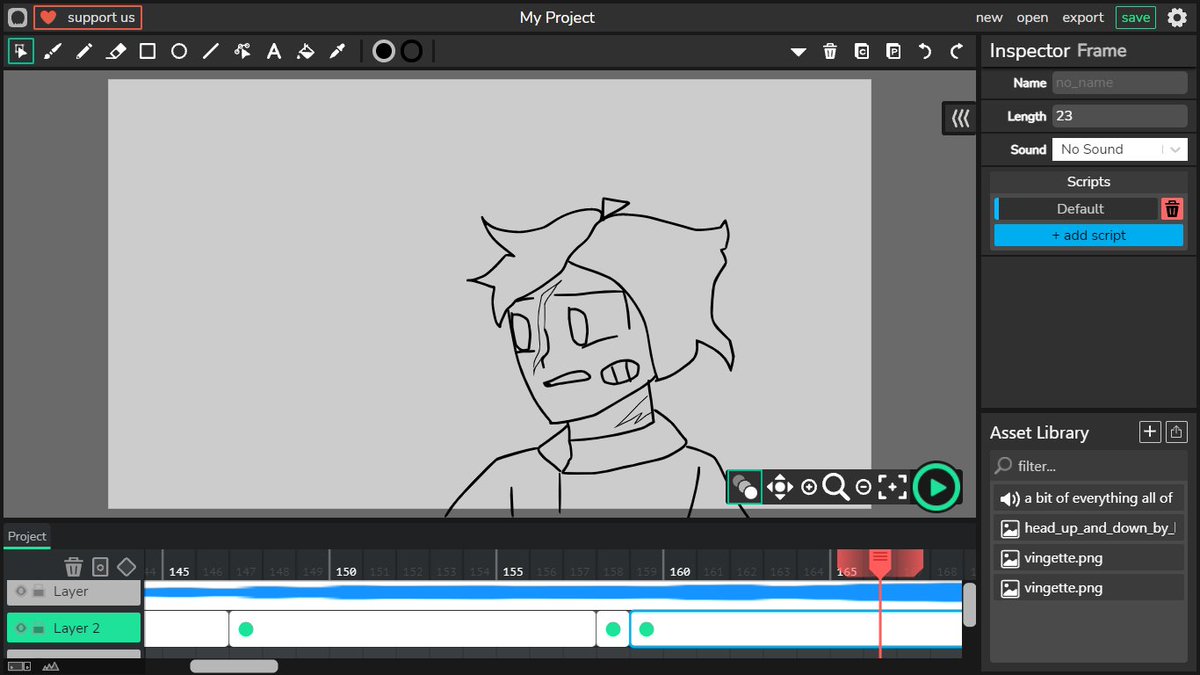Select the Line tool

click(x=211, y=51)
